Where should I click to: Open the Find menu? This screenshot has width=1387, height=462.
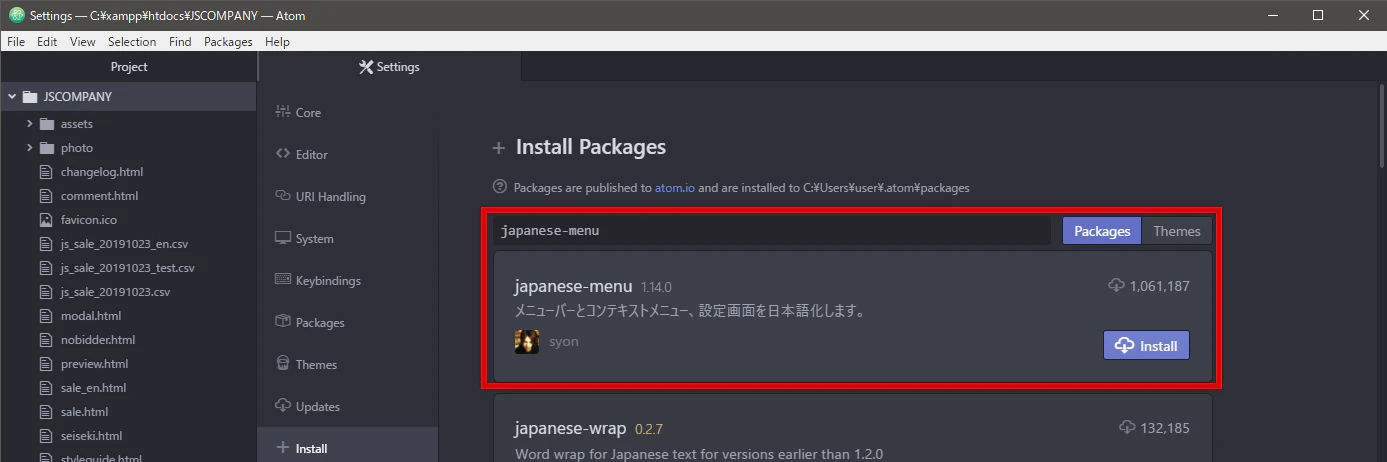[x=180, y=42]
